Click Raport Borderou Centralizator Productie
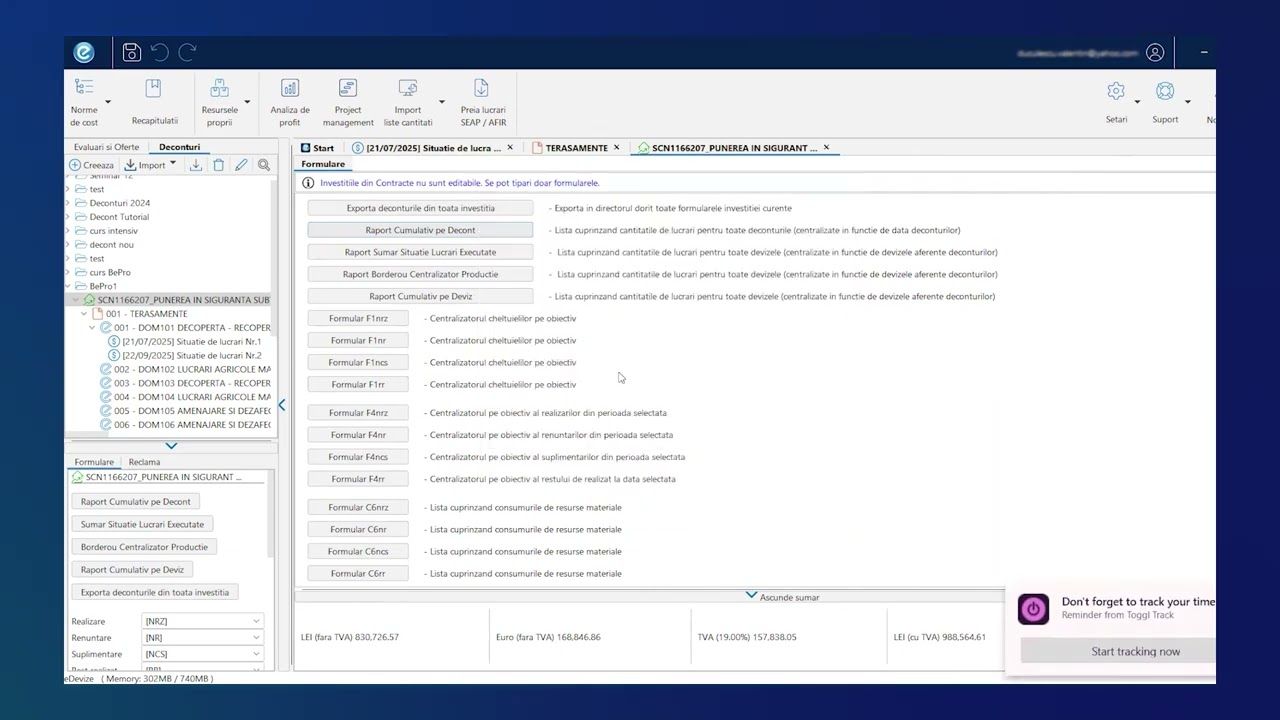Image resolution: width=1280 pixels, height=720 pixels. coord(420,274)
